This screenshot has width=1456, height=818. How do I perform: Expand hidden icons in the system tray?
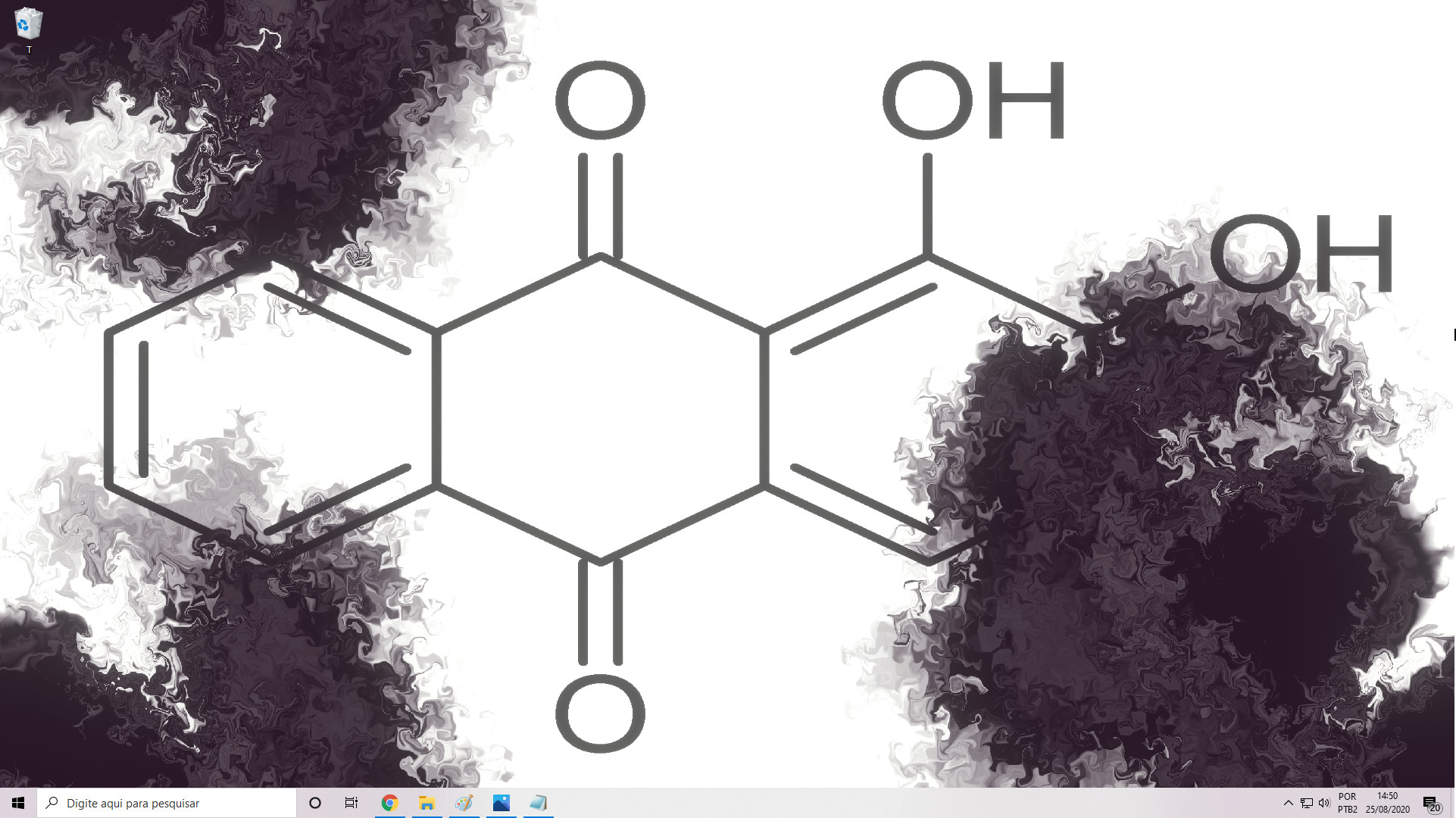(1288, 803)
